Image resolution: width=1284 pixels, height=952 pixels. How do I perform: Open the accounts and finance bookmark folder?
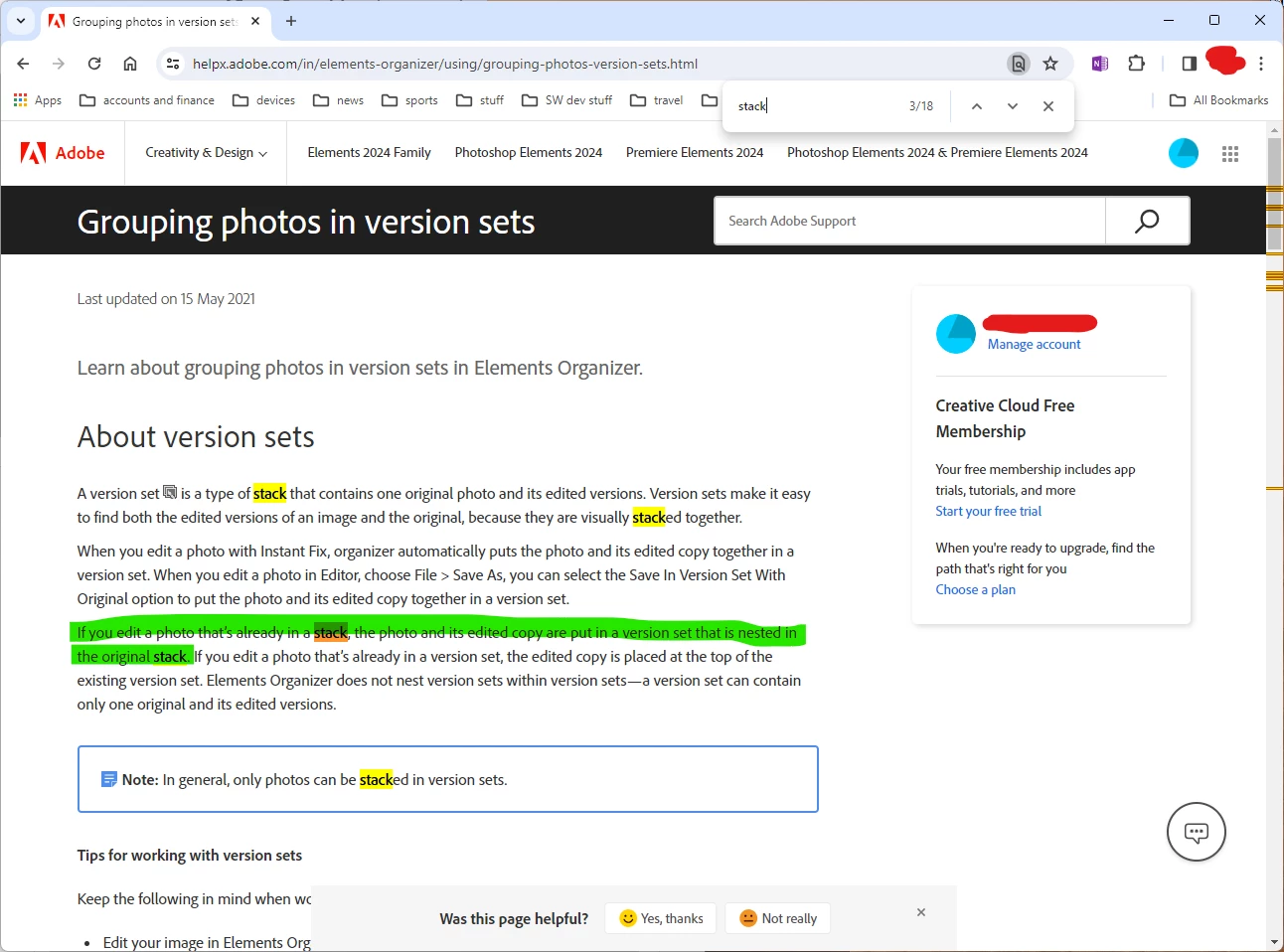146,100
